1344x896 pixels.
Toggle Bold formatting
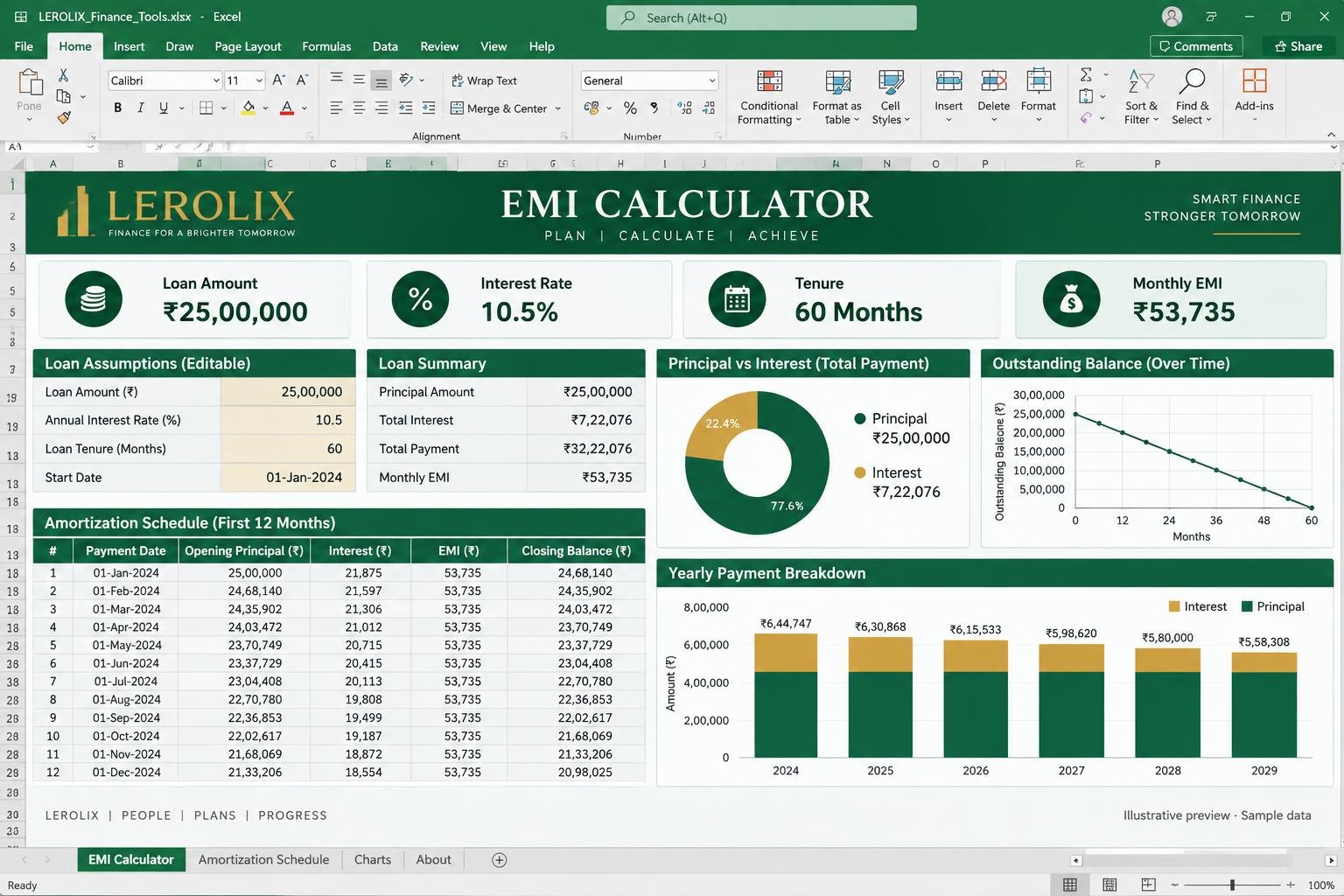click(x=117, y=108)
